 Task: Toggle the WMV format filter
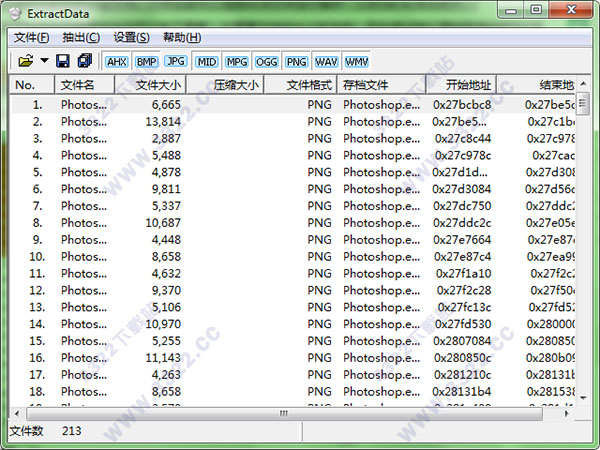pos(356,62)
